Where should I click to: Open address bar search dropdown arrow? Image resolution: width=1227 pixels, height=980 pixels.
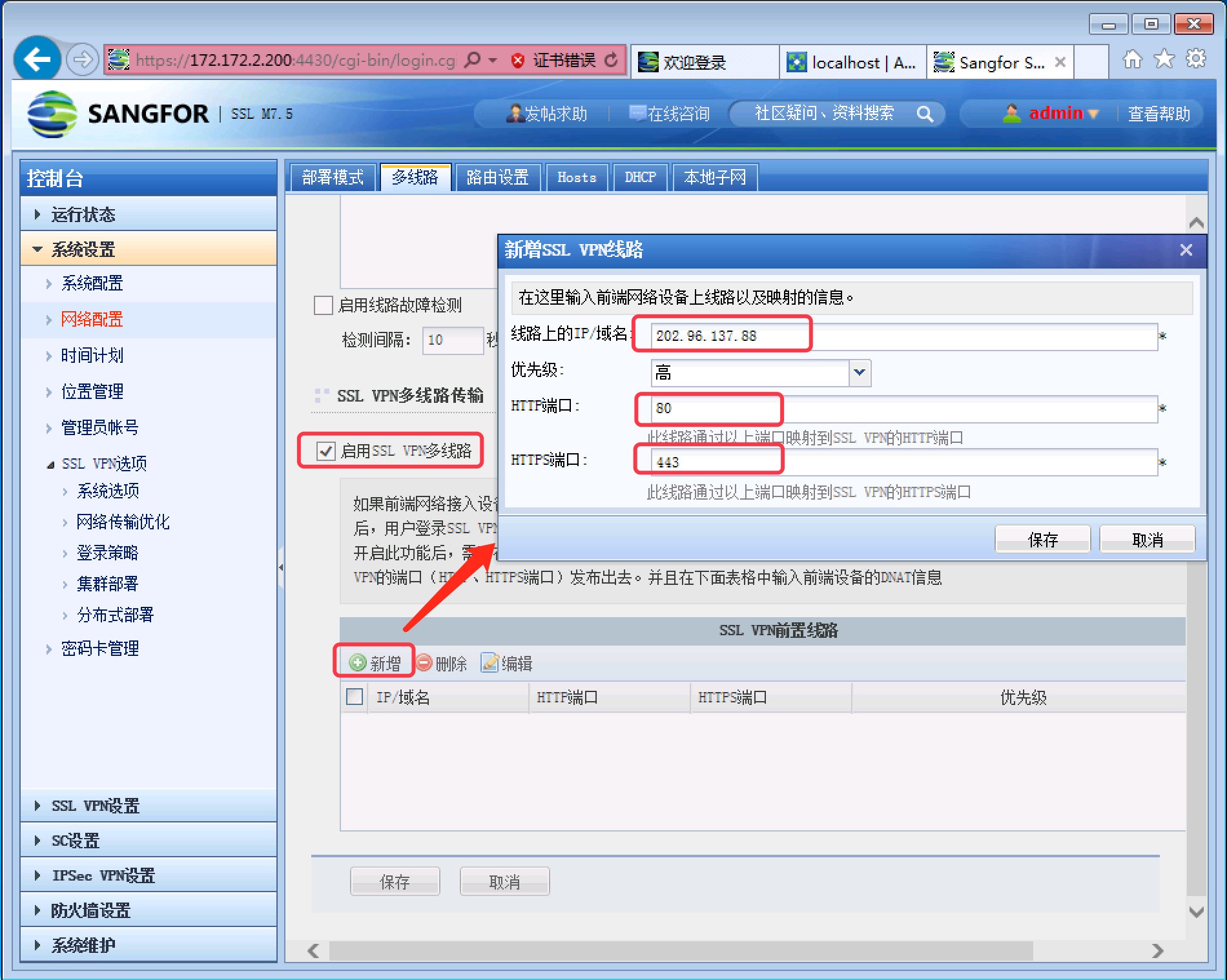point(493,60)
